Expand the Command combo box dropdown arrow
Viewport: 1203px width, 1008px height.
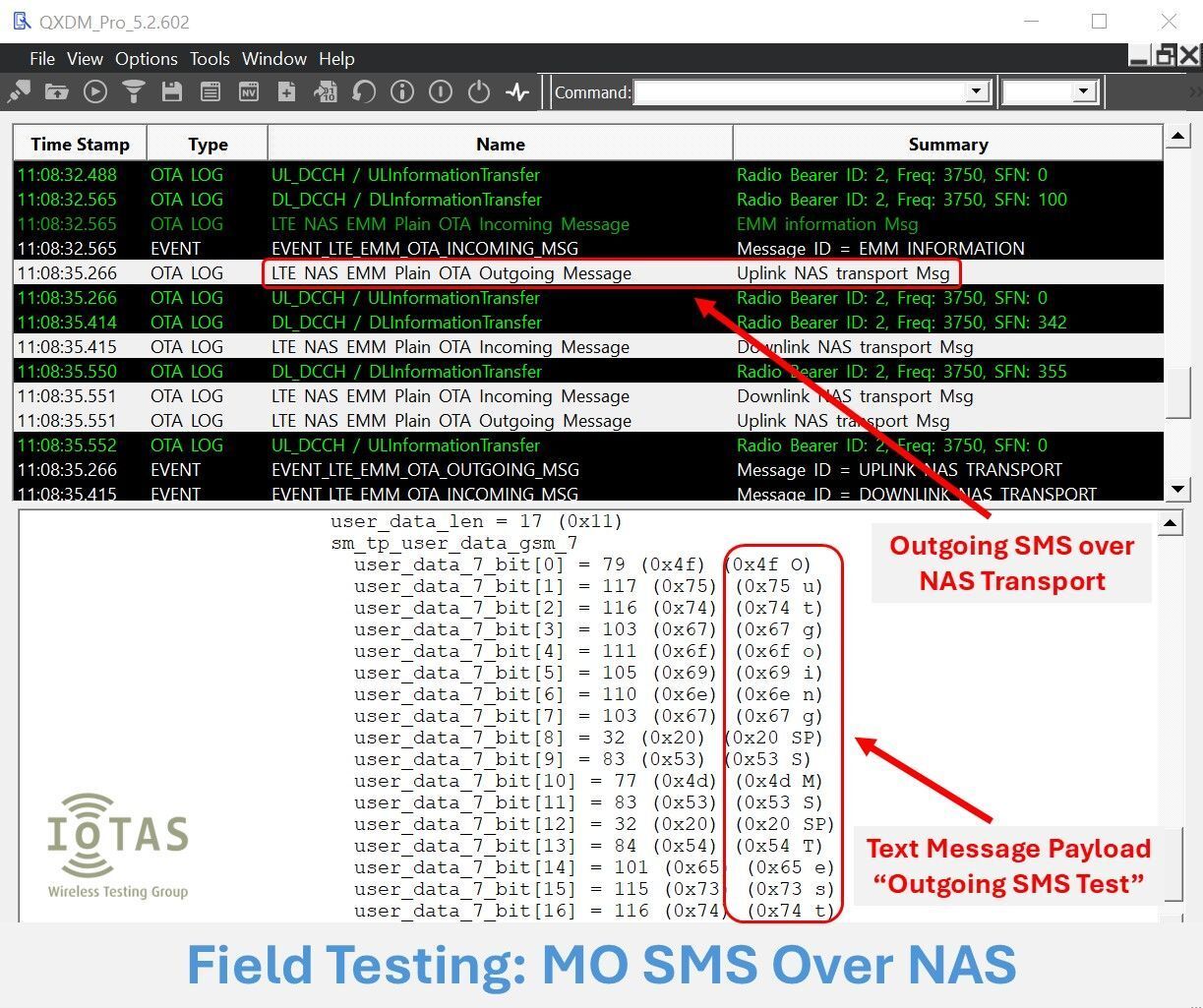tap(976, 92)
